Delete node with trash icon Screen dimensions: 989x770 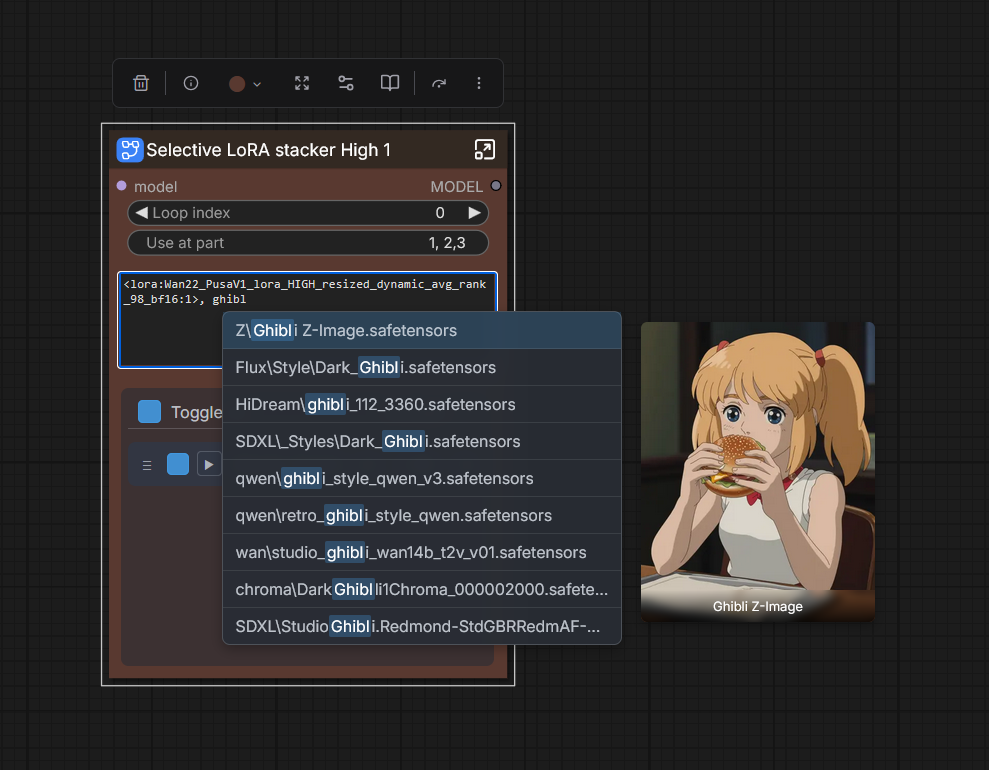(x=141, y=83)
